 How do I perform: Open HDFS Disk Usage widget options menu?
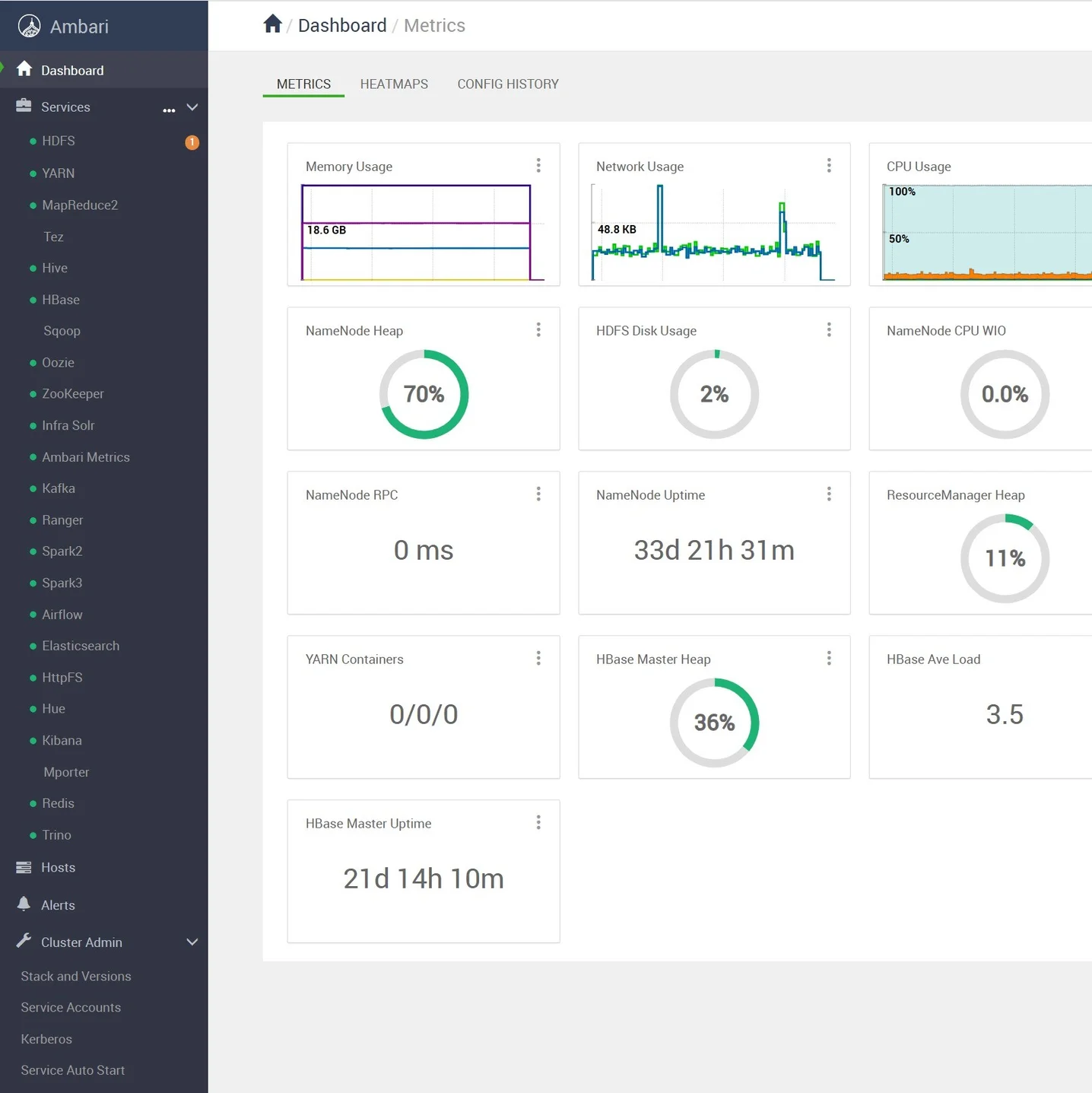click(829, 329)
